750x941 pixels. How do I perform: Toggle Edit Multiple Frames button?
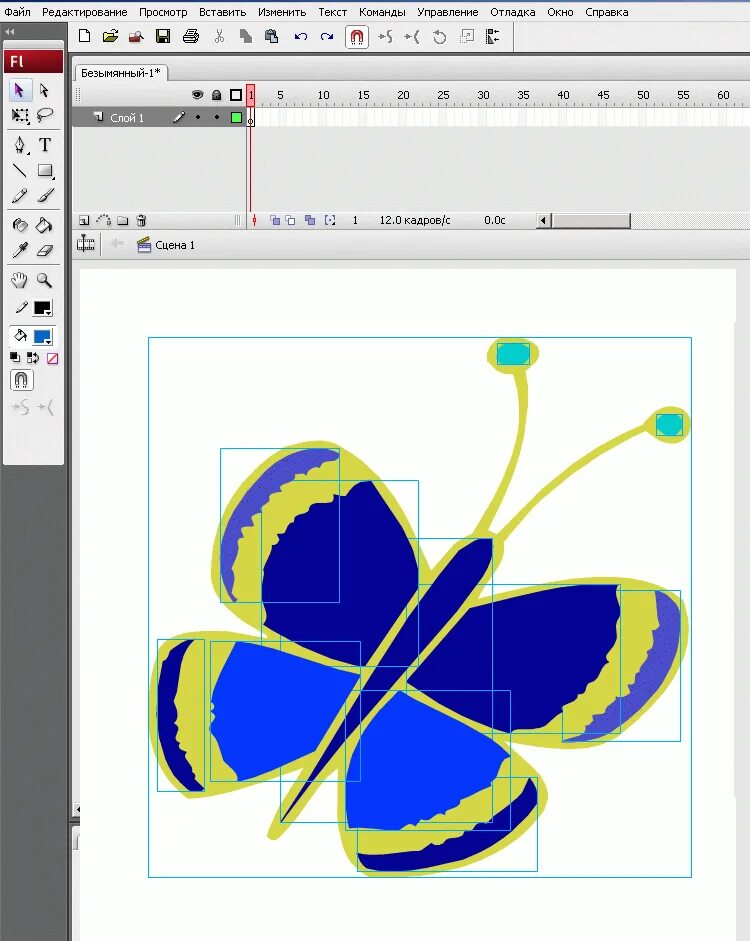coord(310,220)
